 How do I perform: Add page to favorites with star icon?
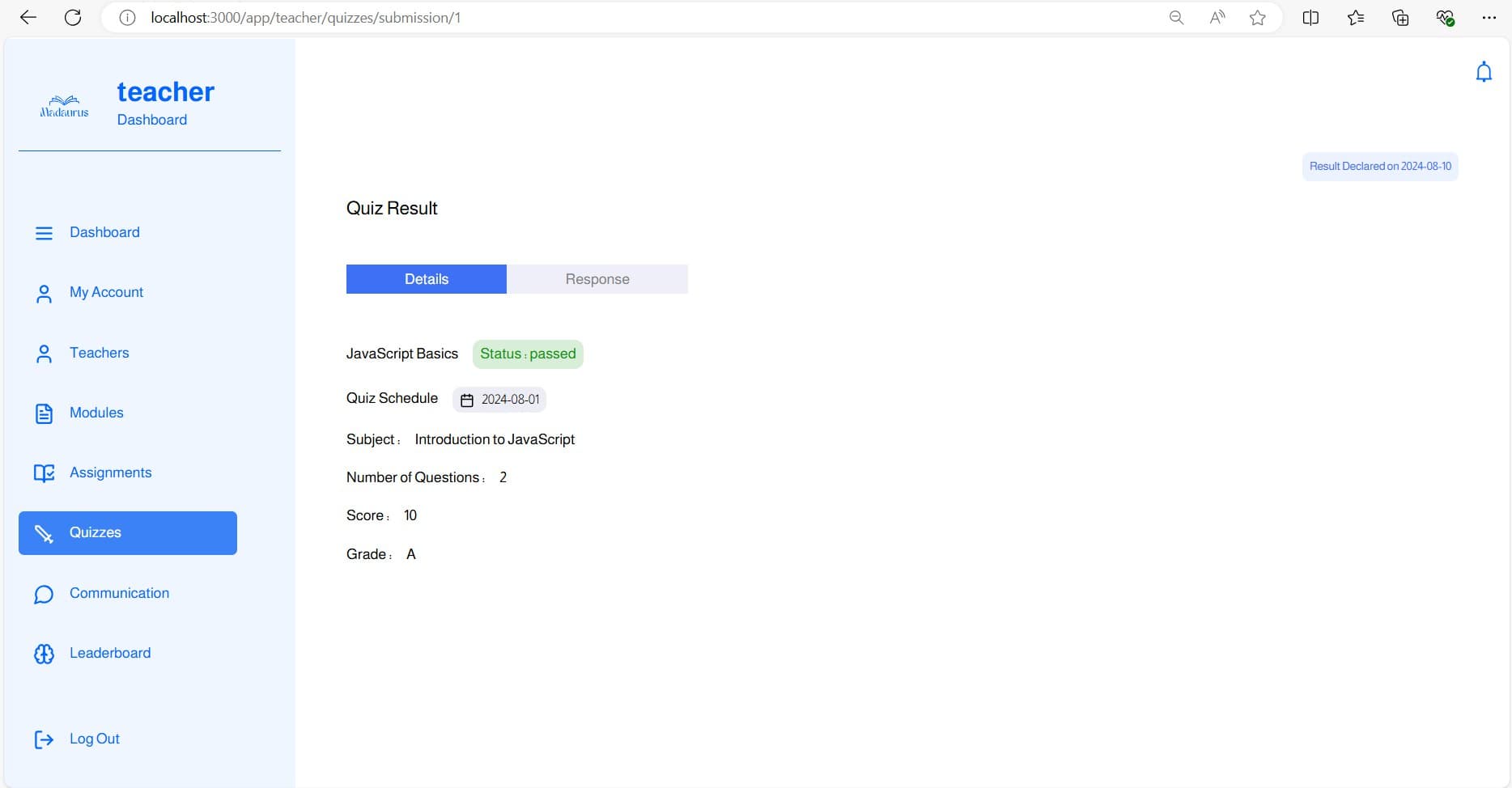click(1257, 18)
